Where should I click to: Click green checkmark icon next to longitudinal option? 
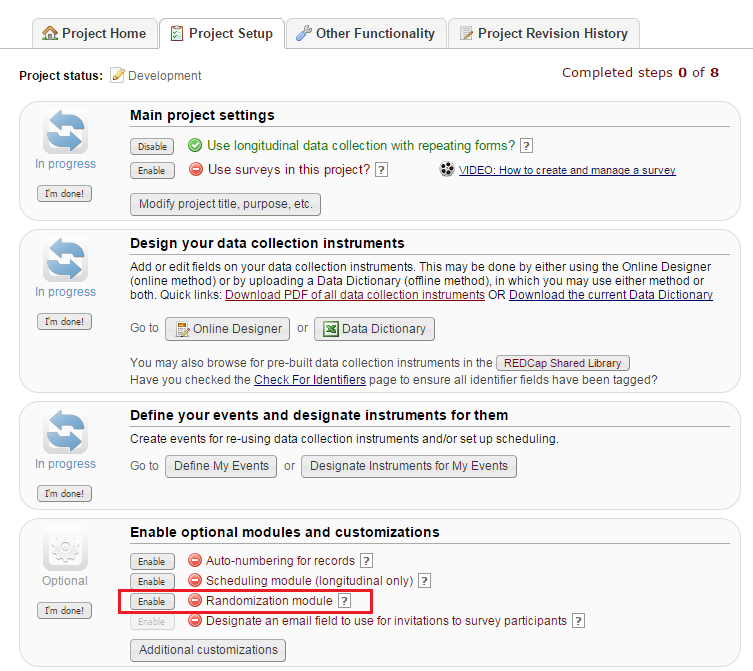tap(195, 145)
